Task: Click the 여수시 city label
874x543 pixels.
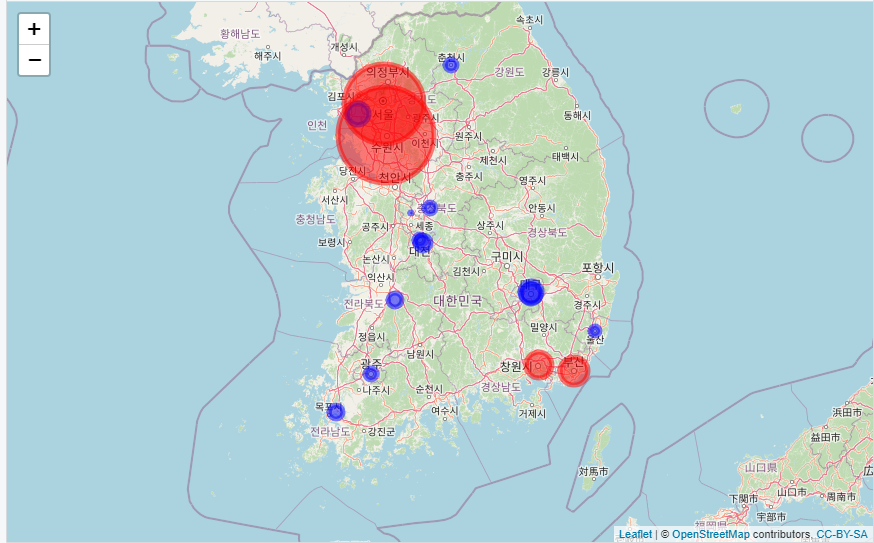Action: (444, 411)
